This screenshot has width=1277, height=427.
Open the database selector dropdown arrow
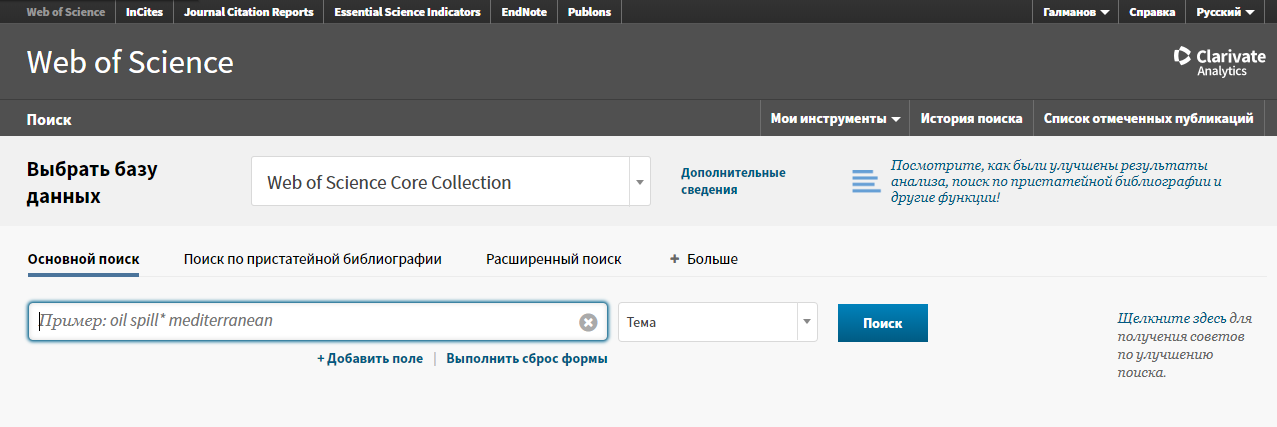click(639, 182)
